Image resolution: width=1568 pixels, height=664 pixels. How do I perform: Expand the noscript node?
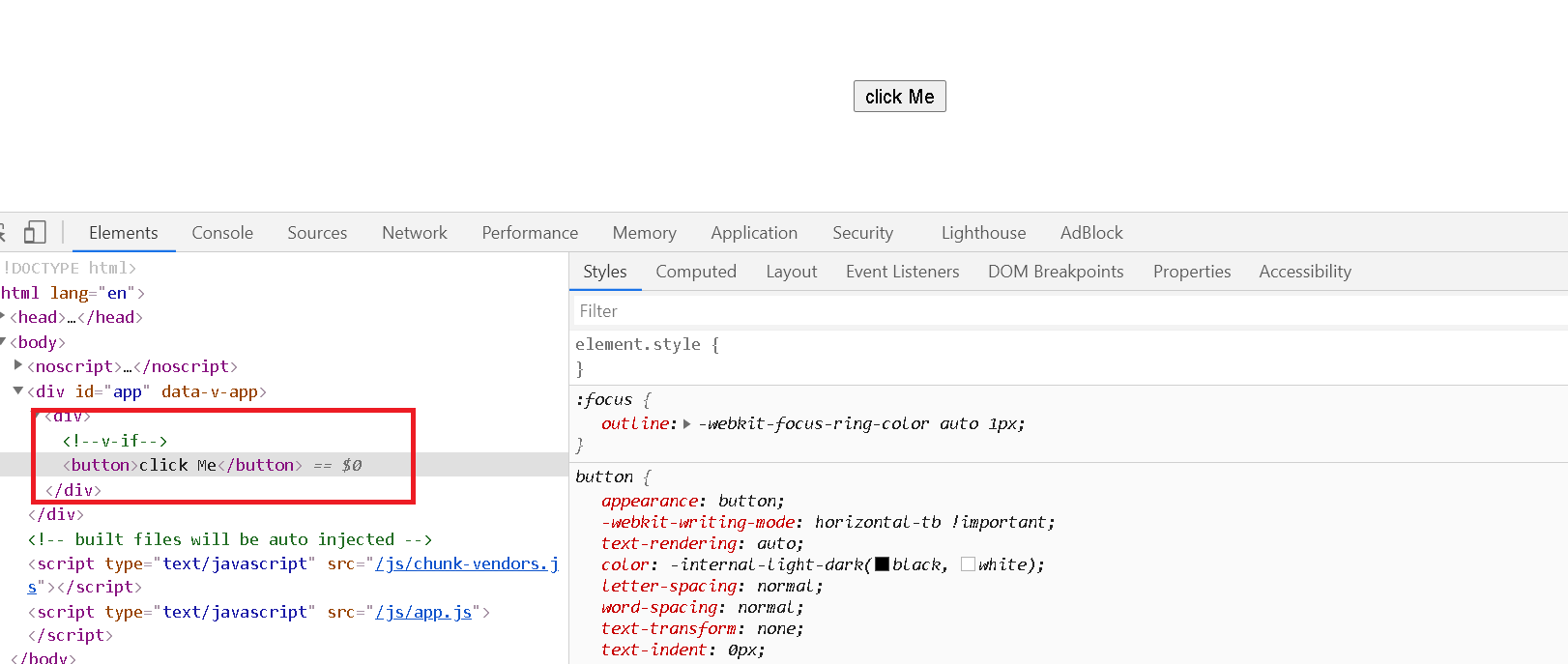tap(18, 365)
